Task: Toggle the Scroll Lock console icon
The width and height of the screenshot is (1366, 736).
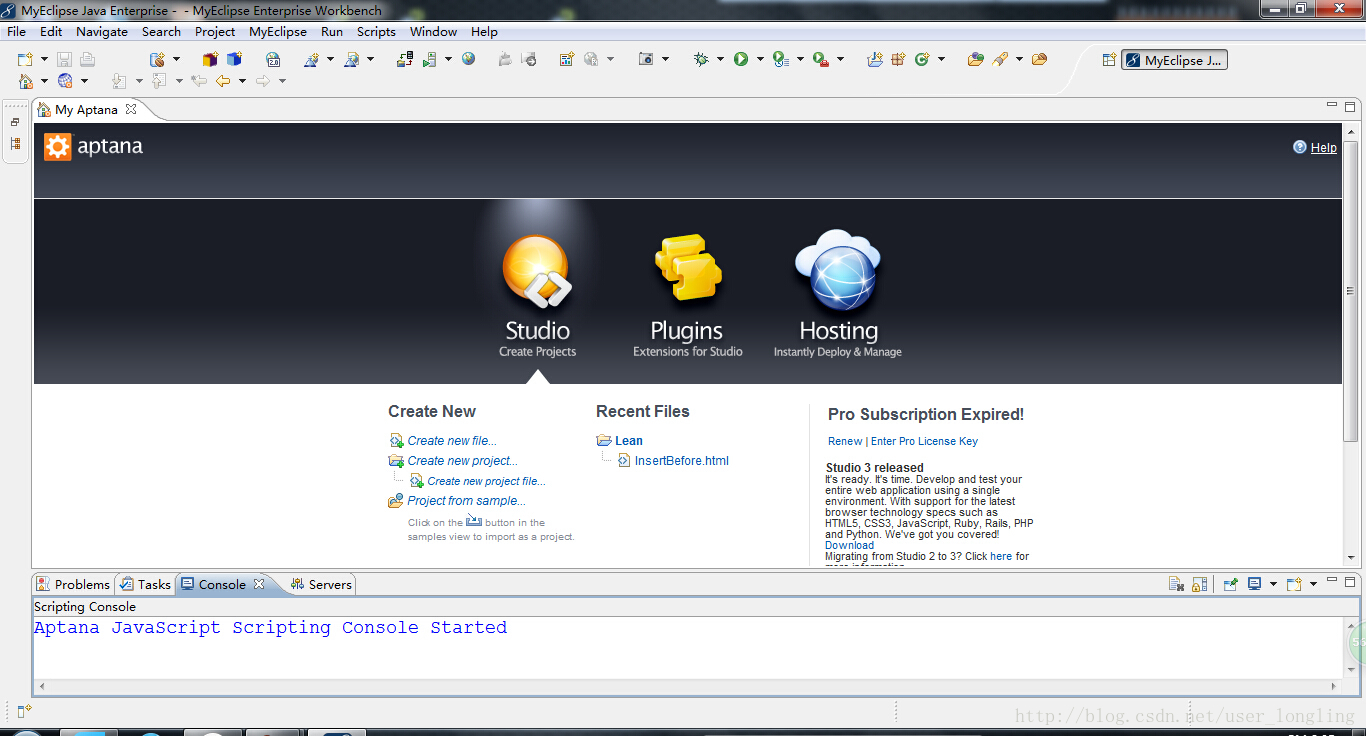Action: (1200, 584)
